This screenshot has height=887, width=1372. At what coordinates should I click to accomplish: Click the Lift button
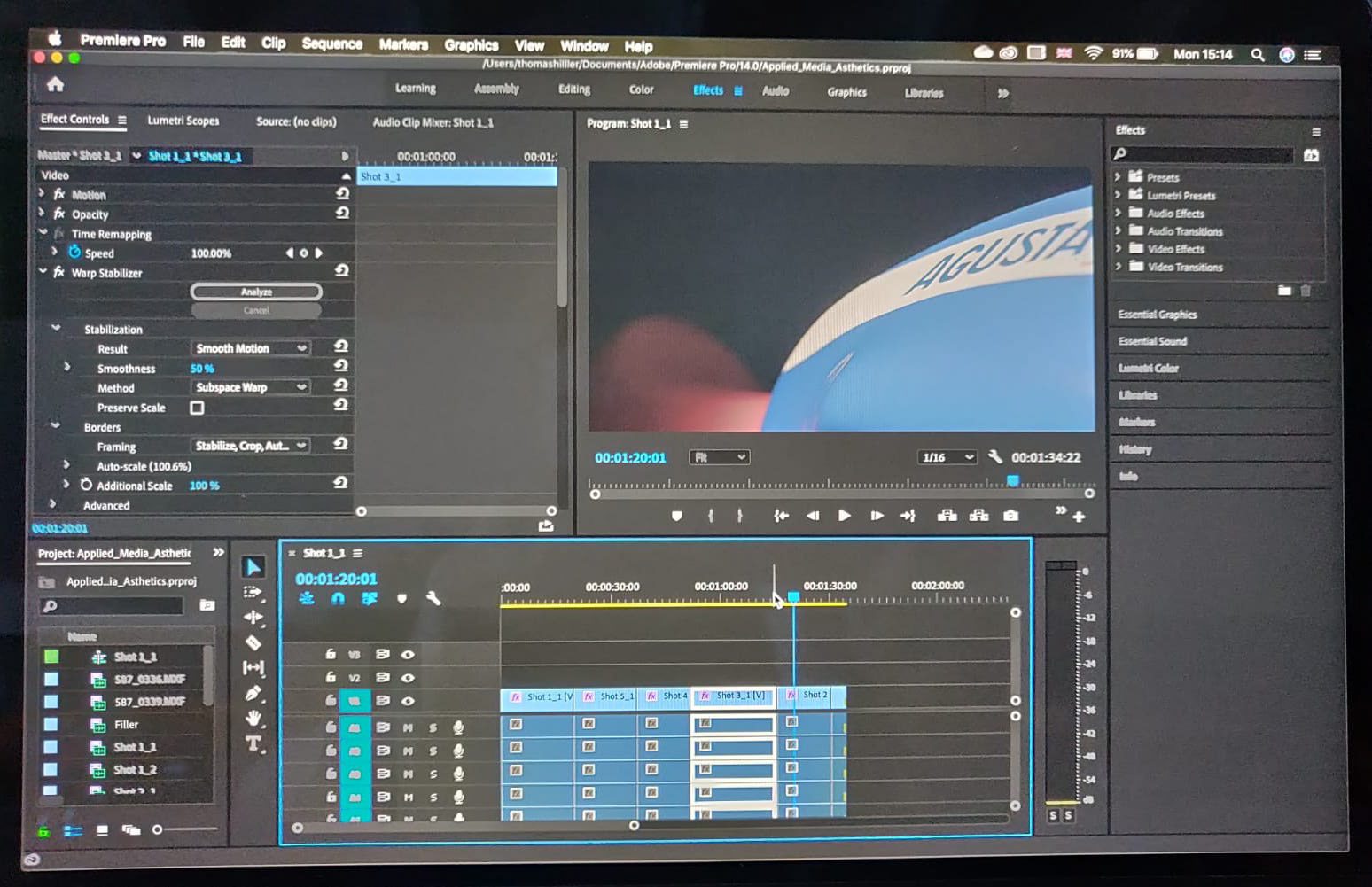(947, 516)
